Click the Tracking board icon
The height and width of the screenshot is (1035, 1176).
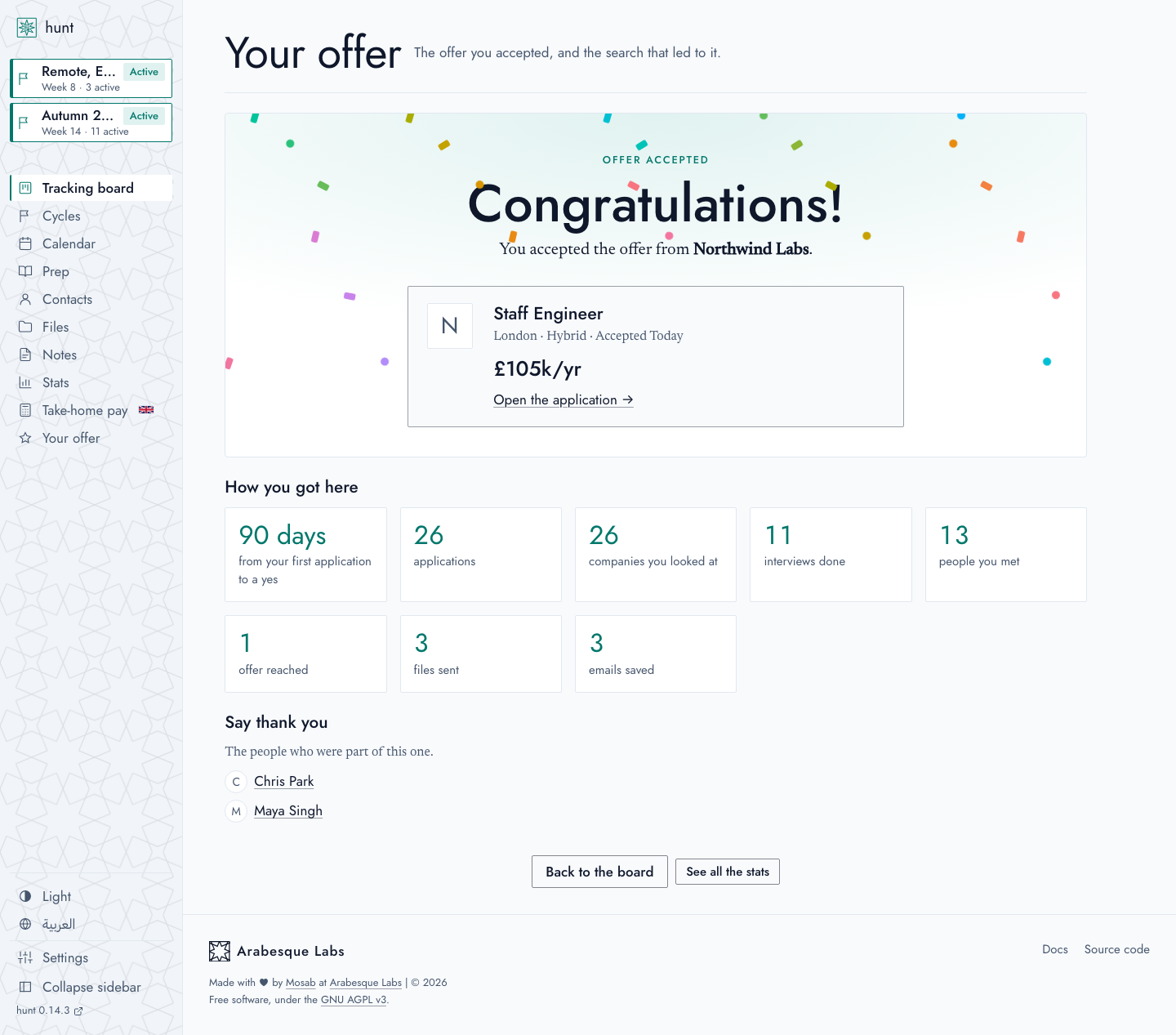click(25, 188)
